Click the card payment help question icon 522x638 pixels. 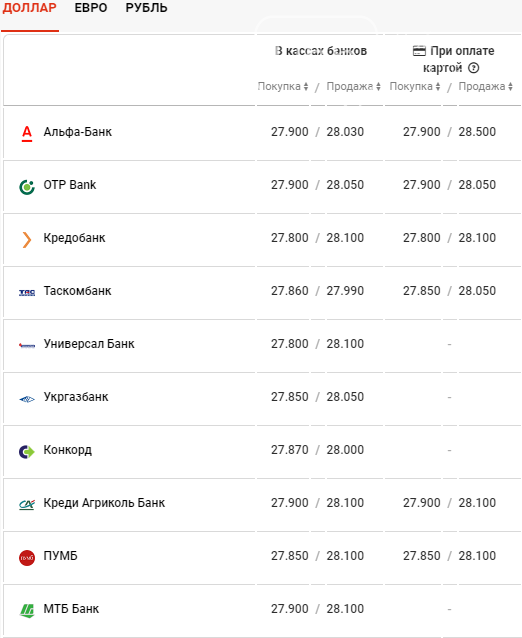[x=474, y=68]
